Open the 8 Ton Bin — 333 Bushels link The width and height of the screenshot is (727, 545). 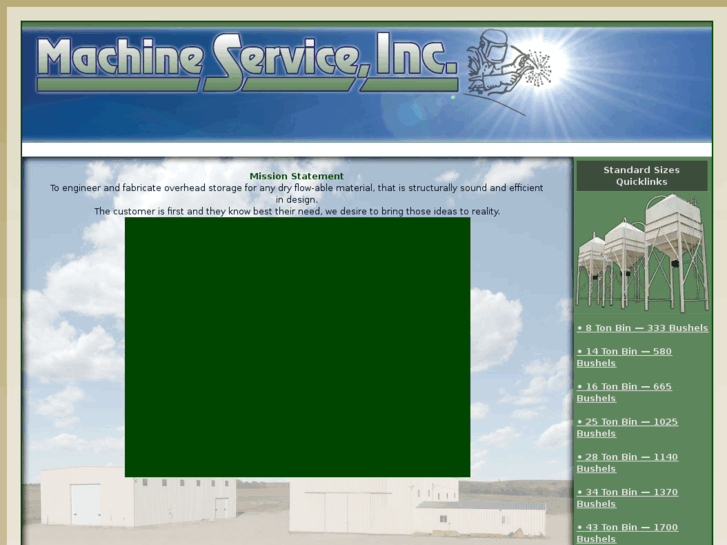pos(642,328)
